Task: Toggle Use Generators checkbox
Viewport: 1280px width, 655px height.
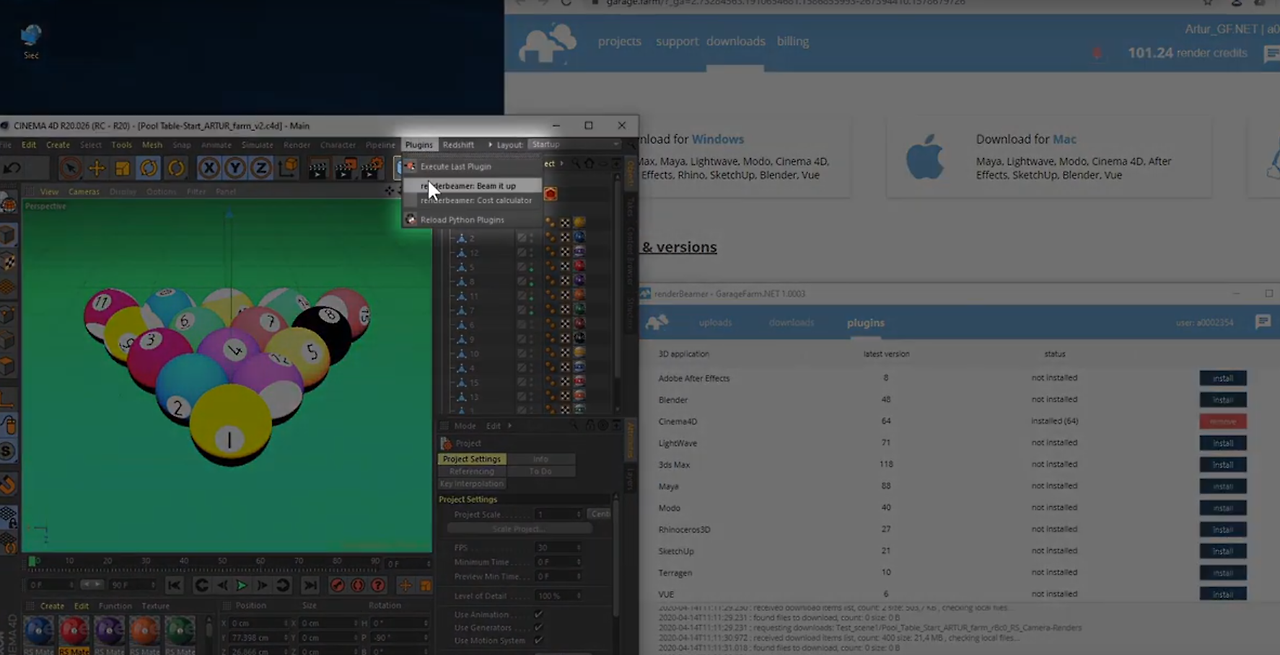Action: [x=538, y=627]
